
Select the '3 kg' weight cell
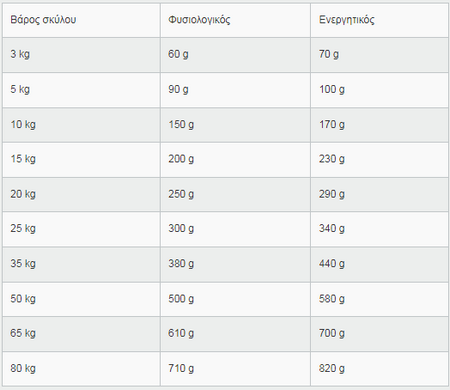81,55
